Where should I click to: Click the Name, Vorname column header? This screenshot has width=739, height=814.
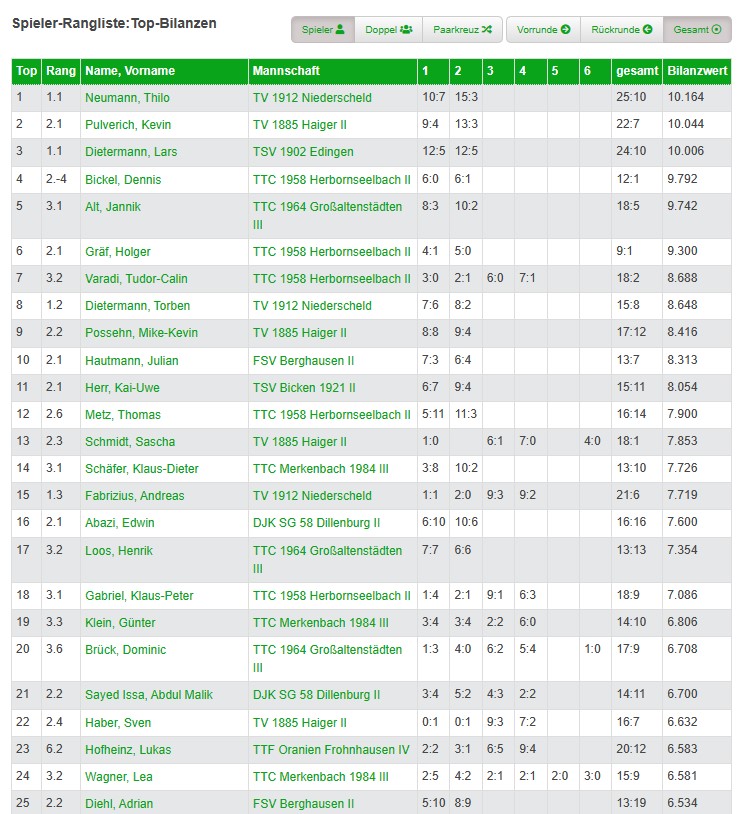coord(164,71)
